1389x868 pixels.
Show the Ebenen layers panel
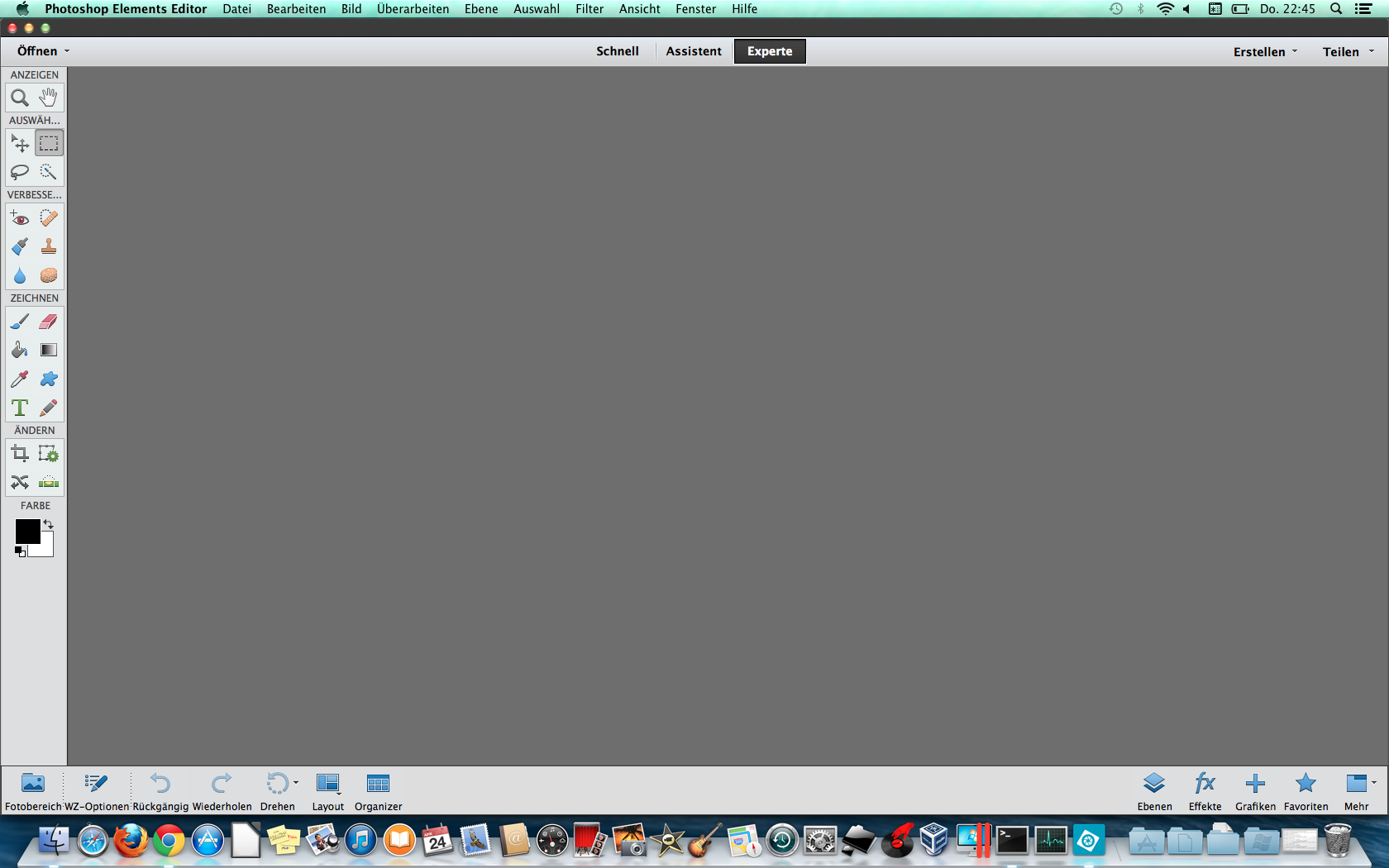(x=1154, y=790)
